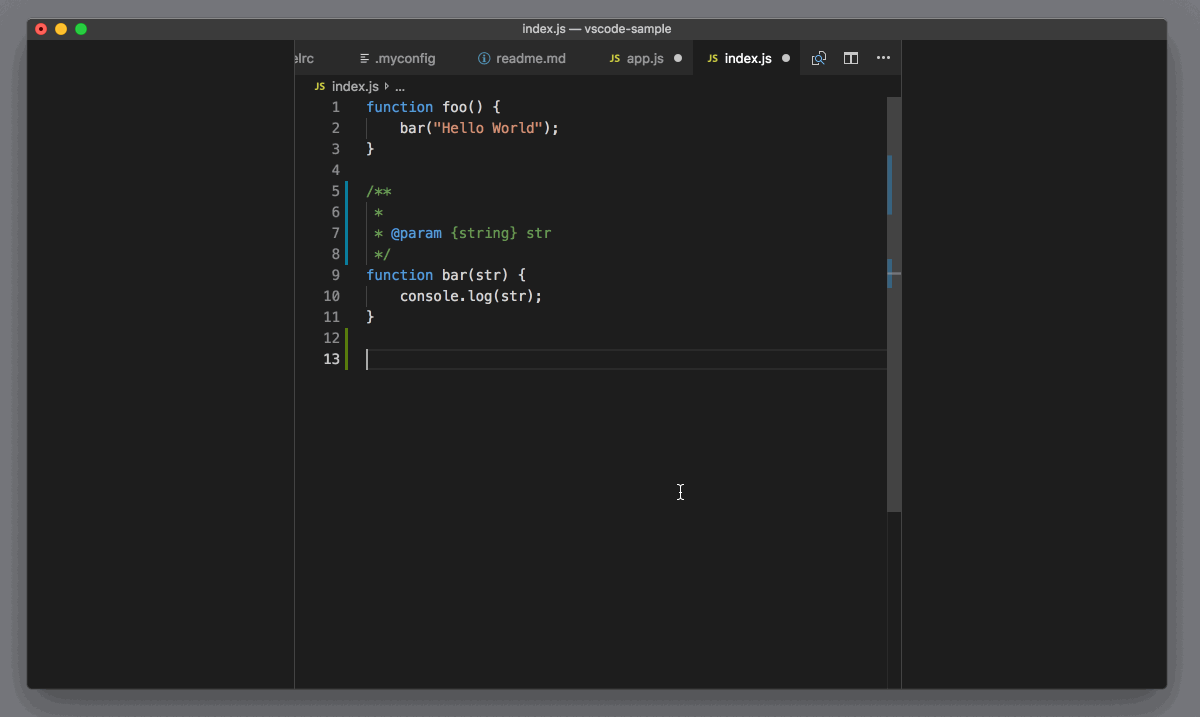This screenshot has width=1200, height=717.
Task: Click the 'function' keyword on line 1
Action: coord(400,107)
